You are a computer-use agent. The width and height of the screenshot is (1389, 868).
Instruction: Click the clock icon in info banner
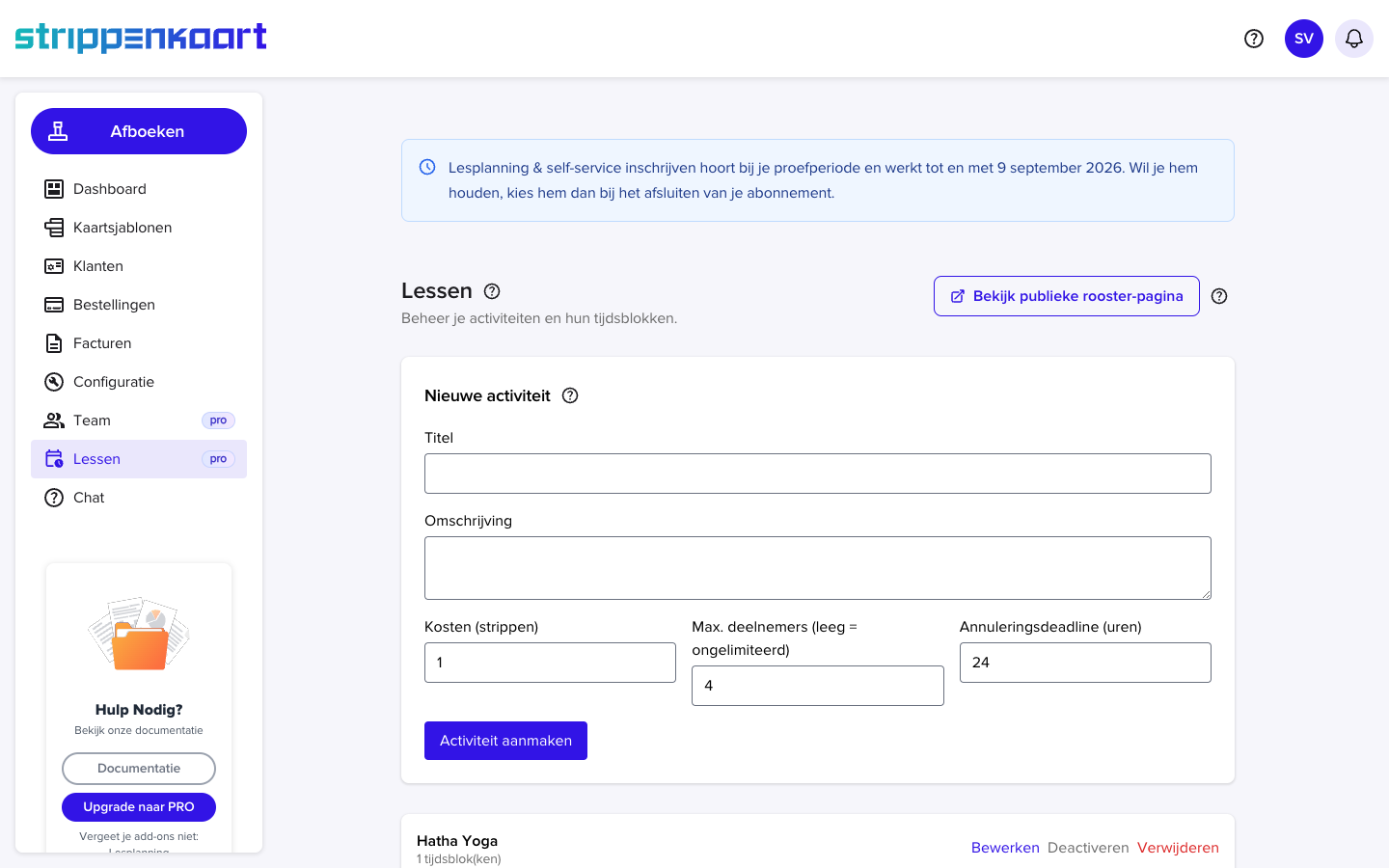pyautogui.click(x=427, y=167)
